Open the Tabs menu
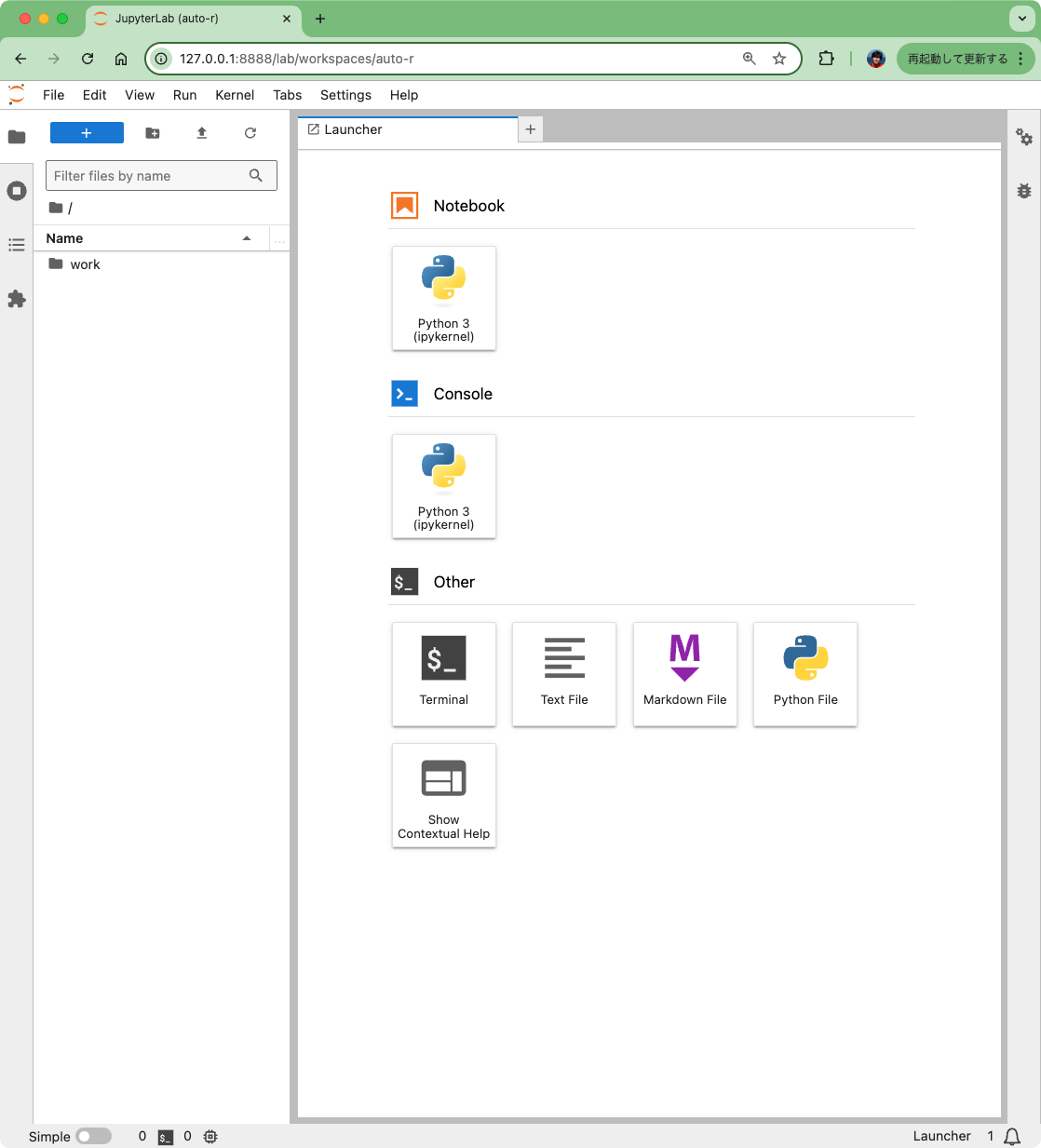 click(x=288, y=95)
